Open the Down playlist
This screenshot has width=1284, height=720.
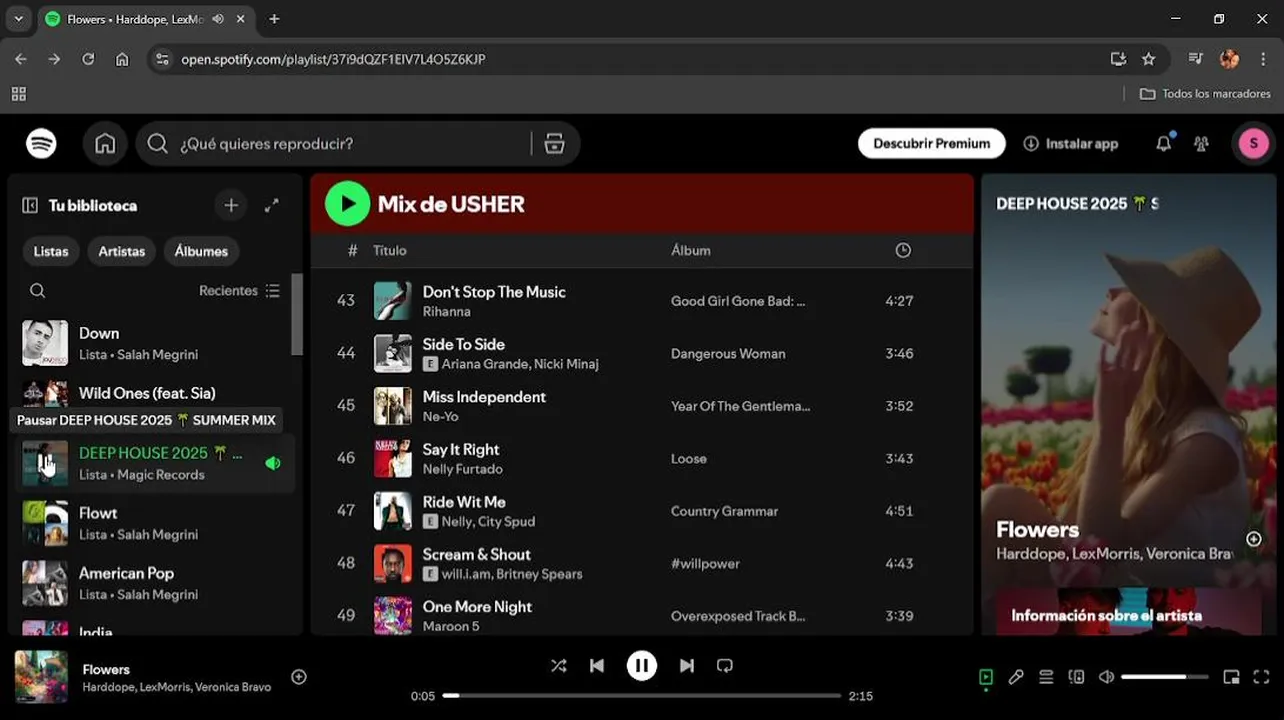tap(155, 343)
